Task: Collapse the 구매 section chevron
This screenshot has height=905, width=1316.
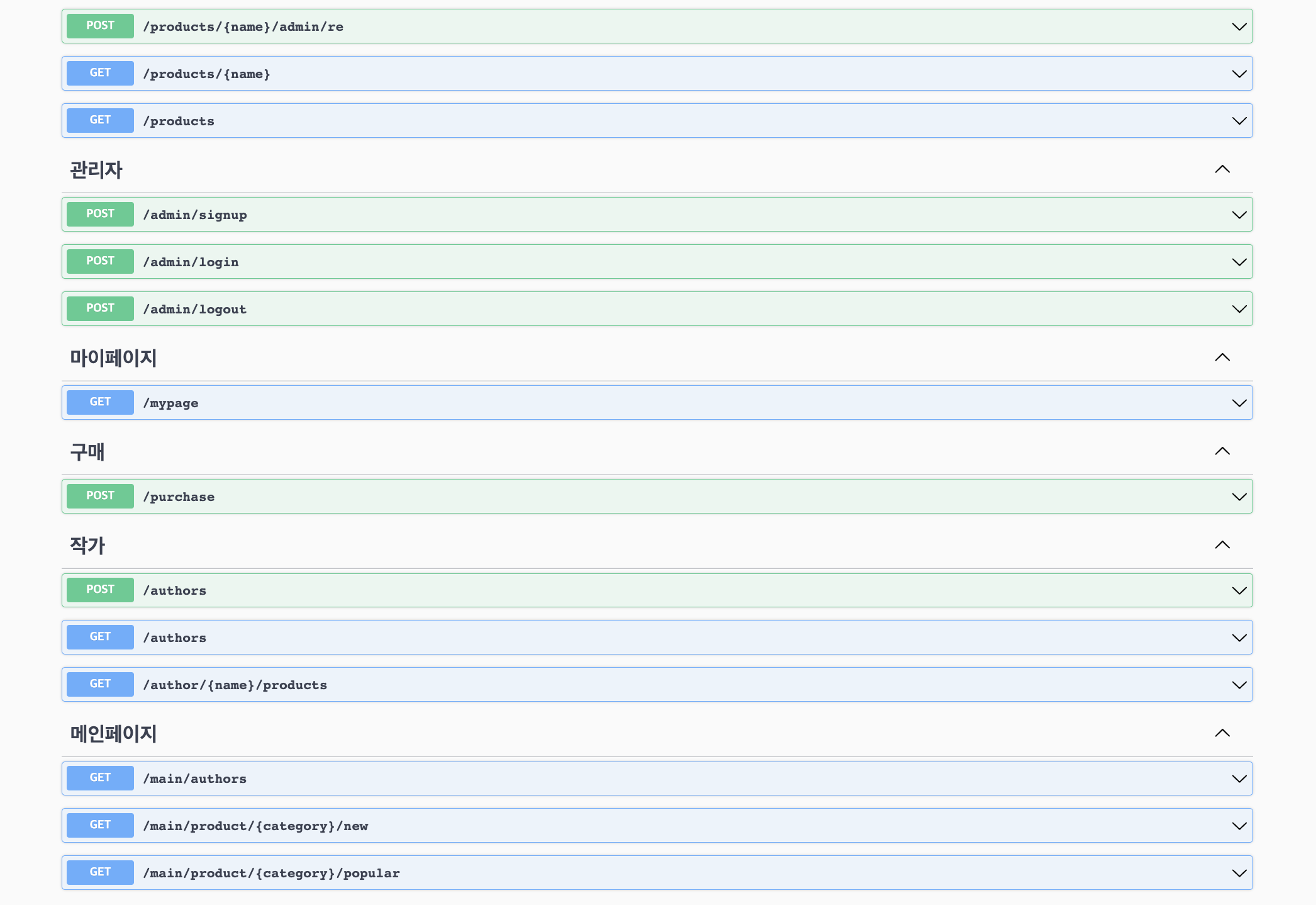Action: 1222,451
